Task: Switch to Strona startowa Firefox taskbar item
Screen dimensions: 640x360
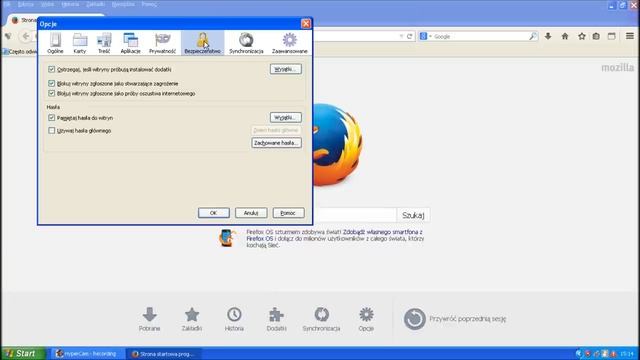Action: (164, 353)
